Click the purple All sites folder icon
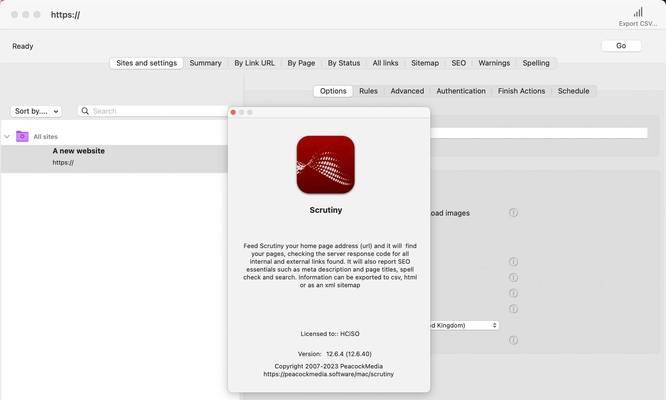The image size is (666, 400). coord(22,136)
